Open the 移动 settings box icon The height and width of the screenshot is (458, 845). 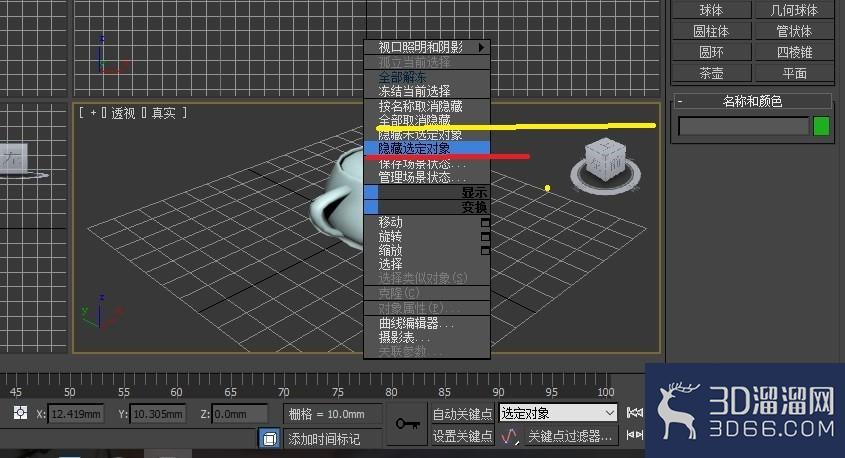click(485, 223)
